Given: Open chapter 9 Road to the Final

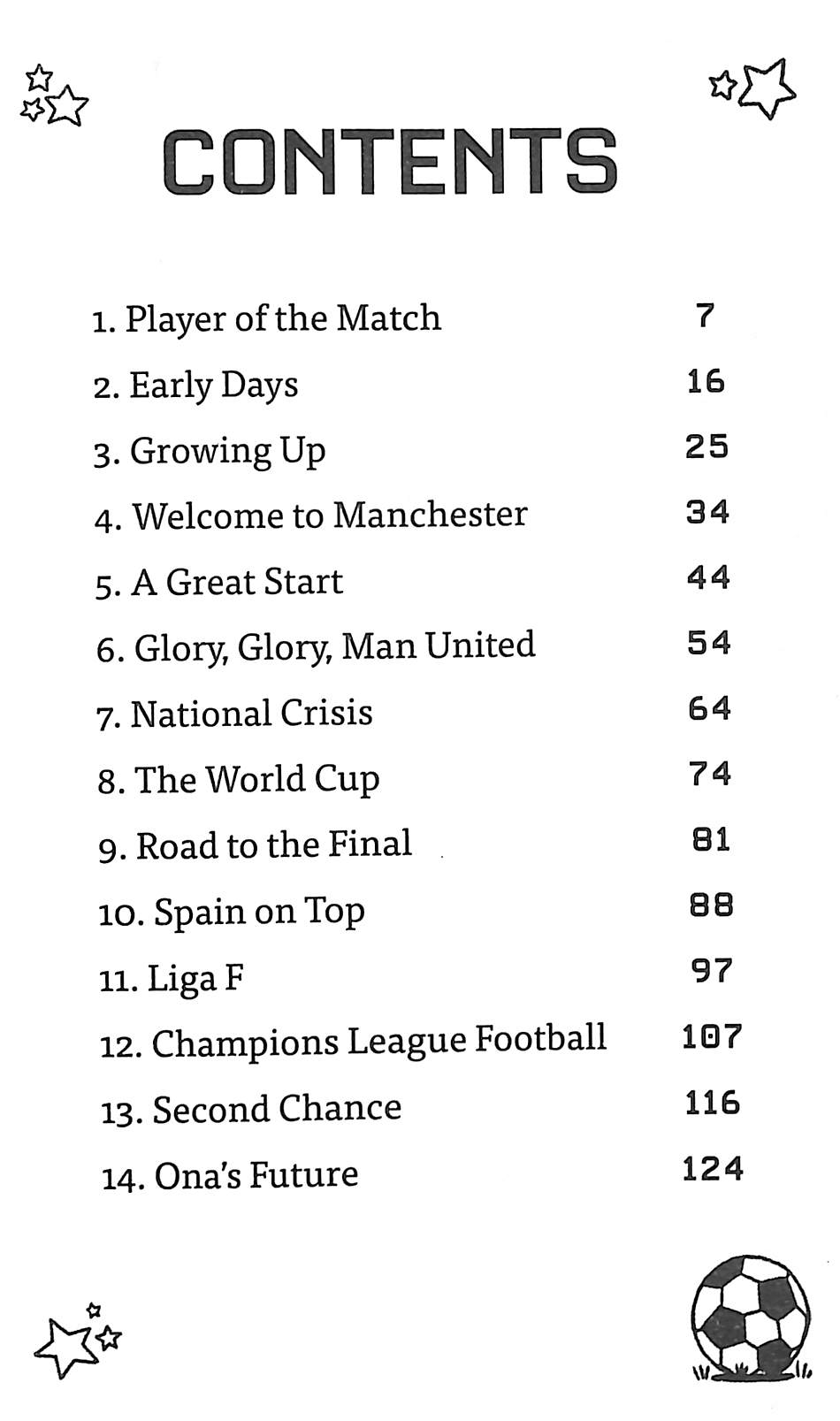Looking at the screenshot, I should pyautogui.click(x=256, y=845).
